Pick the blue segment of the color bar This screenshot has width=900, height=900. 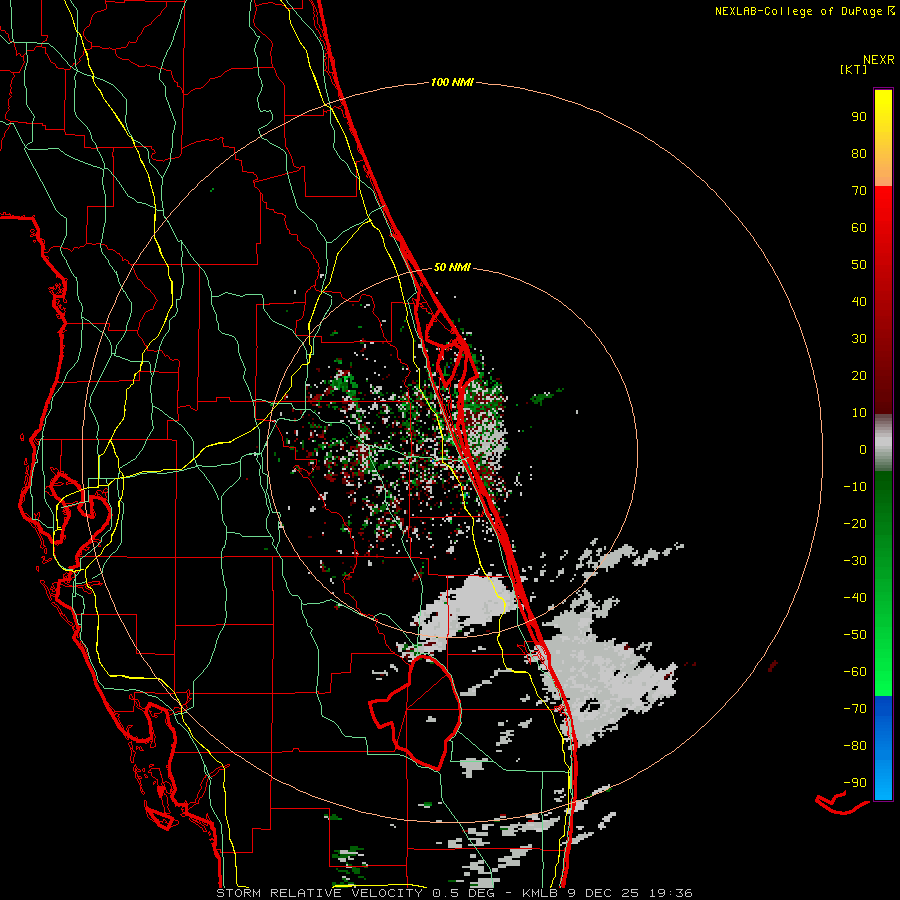tap(883, 747)
